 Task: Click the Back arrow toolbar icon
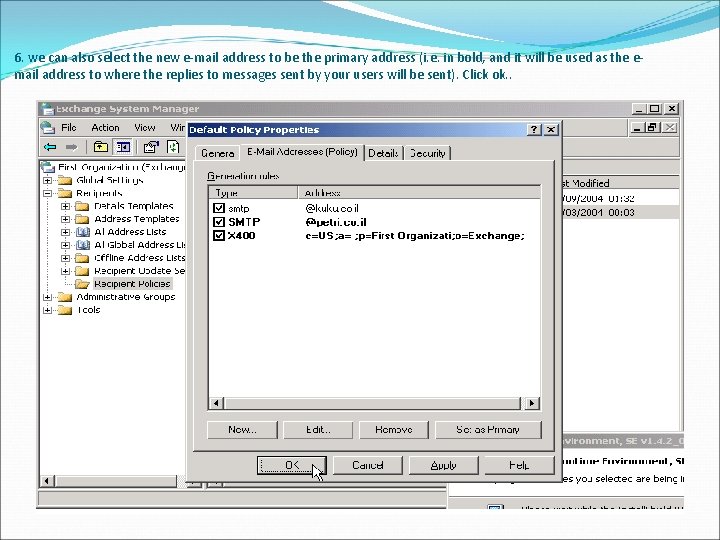pyautogui.click(x=50, y=147)
